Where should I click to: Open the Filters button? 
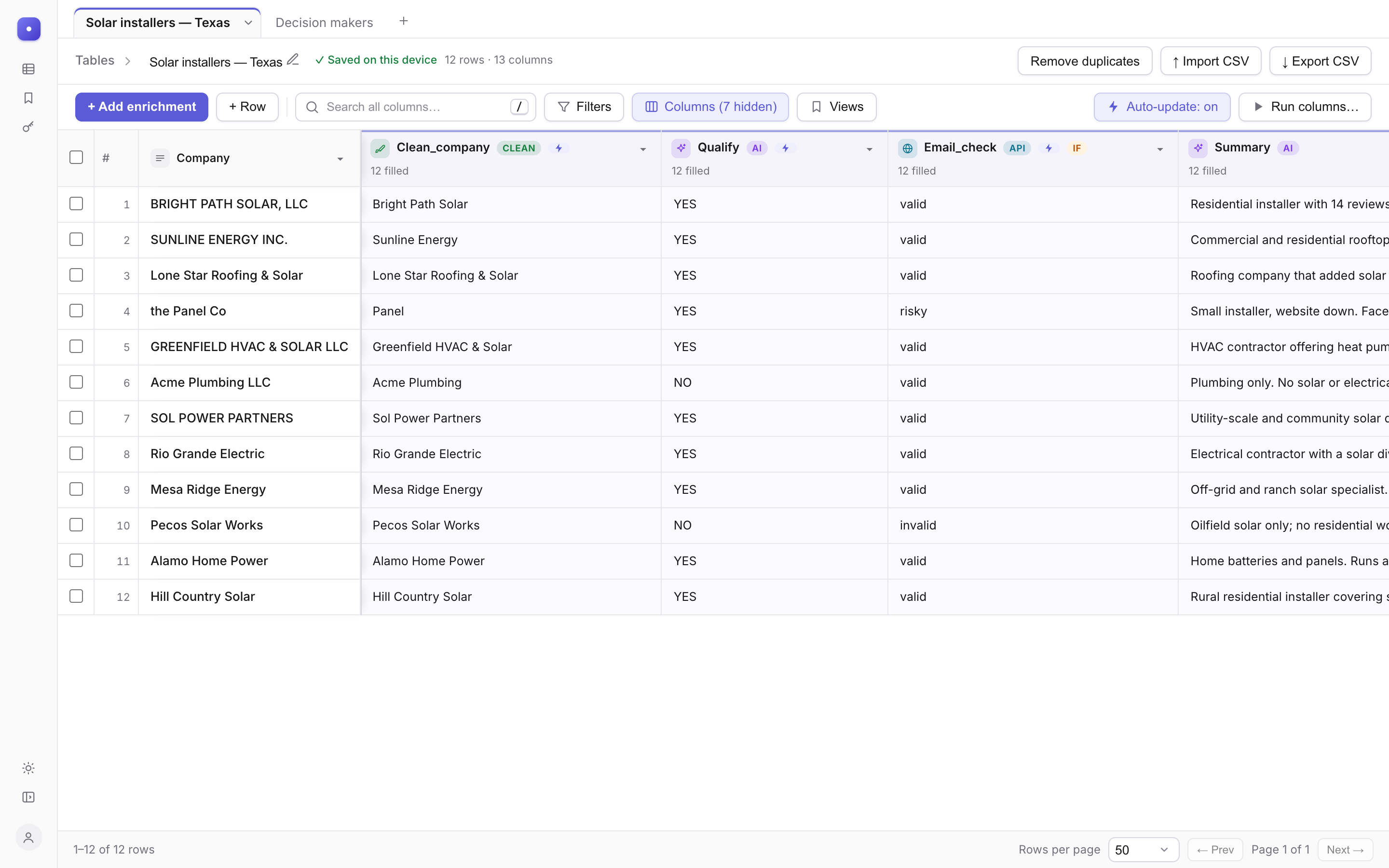click(x=584, y=107)
